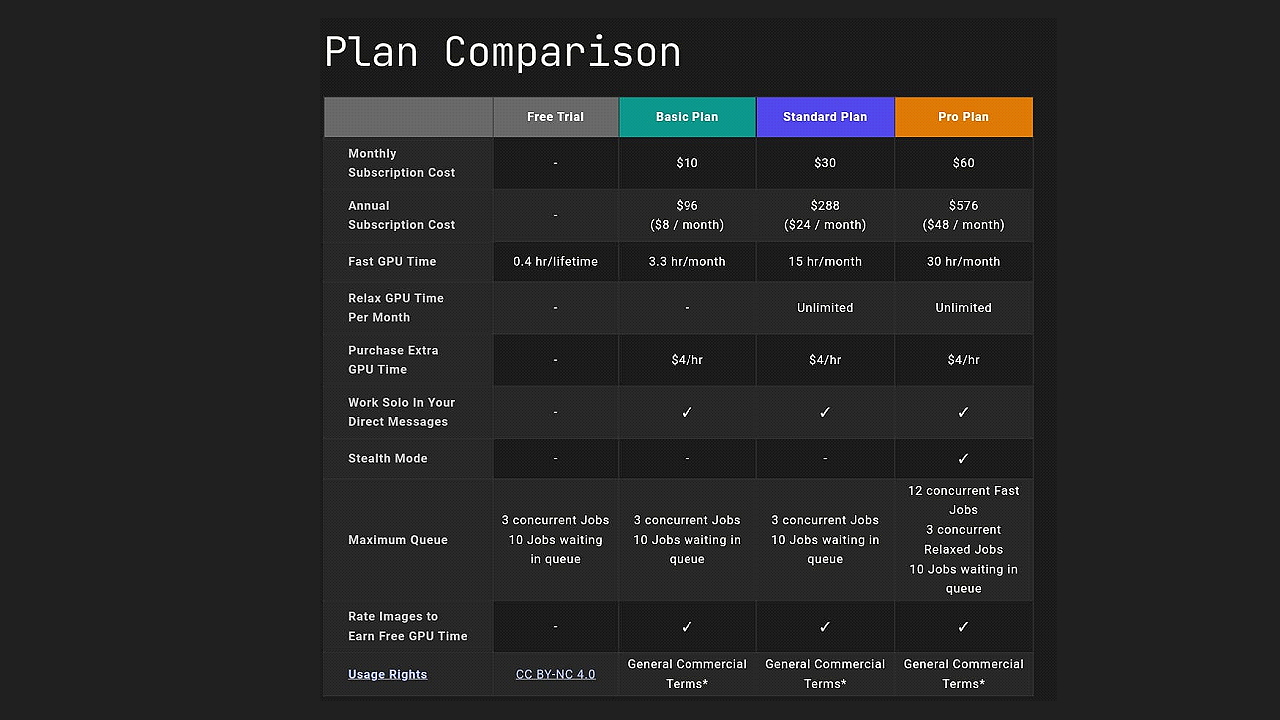Click Standard Plan checkmark in Rate Images row
Viewport: 1280px width, 720px height.
click(x=825, y=626)
